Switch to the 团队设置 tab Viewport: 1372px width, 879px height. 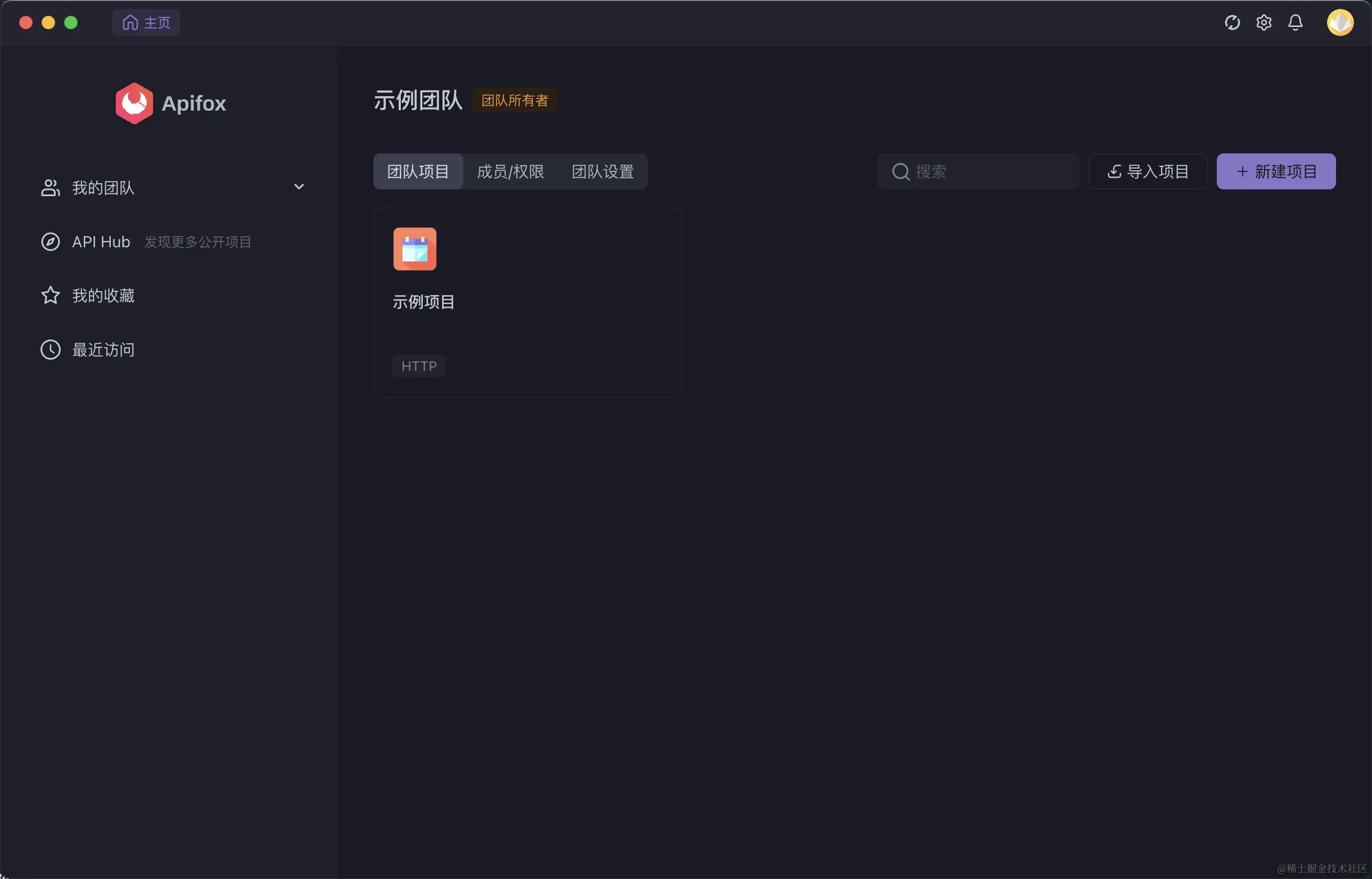(602, 172)
